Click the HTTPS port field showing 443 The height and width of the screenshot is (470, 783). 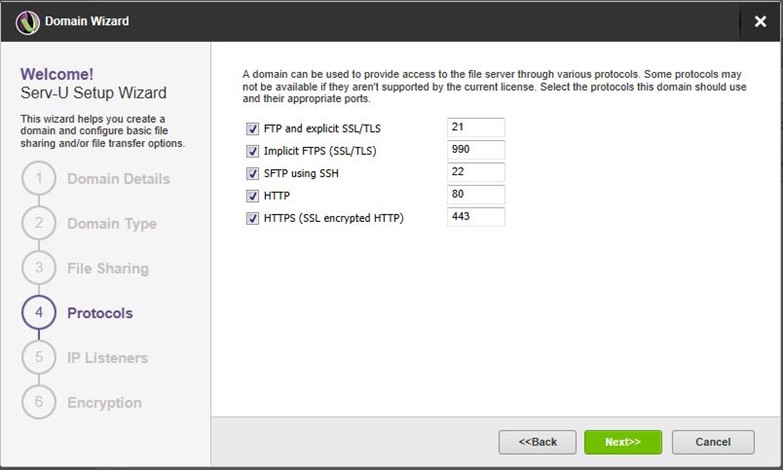(476, 217)
